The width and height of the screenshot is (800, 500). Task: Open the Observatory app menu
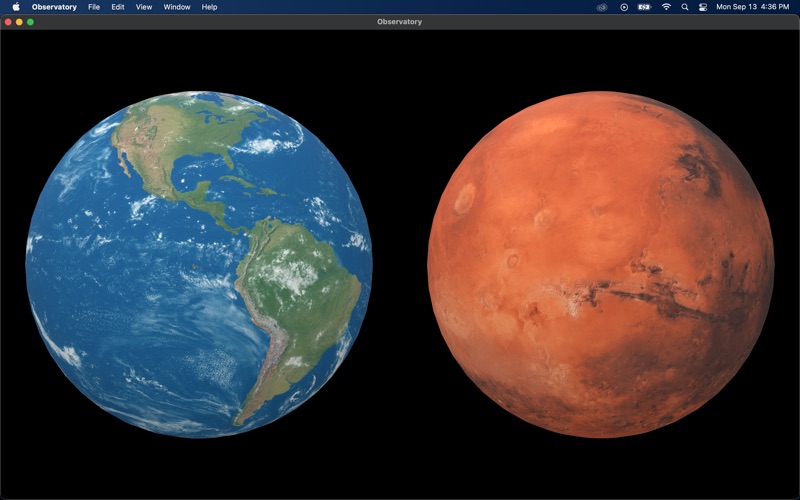coord(54,7)
